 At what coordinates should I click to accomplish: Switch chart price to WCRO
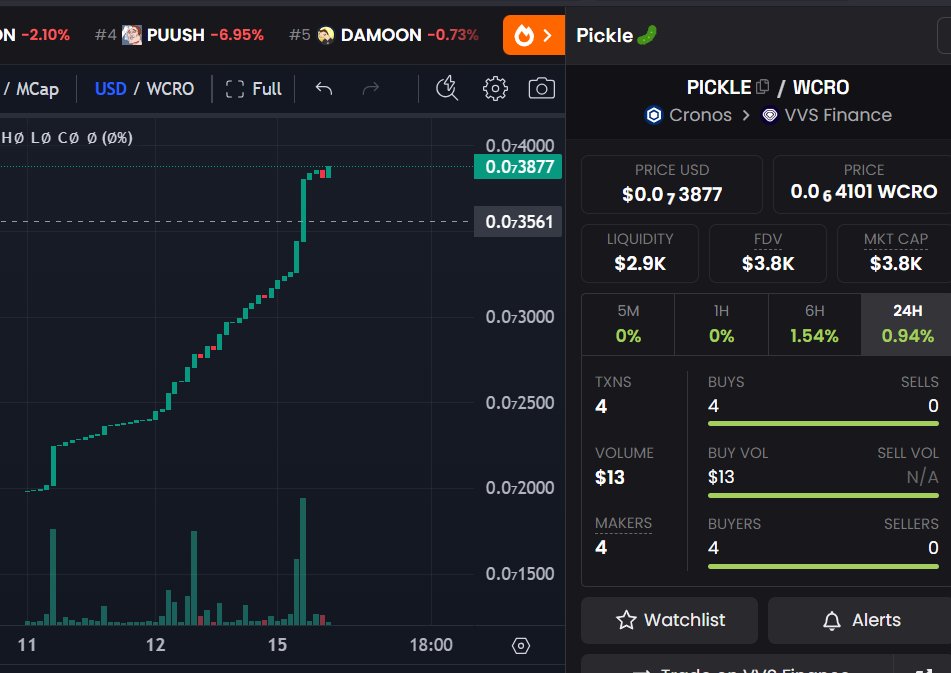pyautogui.click(x=170, y=89)
